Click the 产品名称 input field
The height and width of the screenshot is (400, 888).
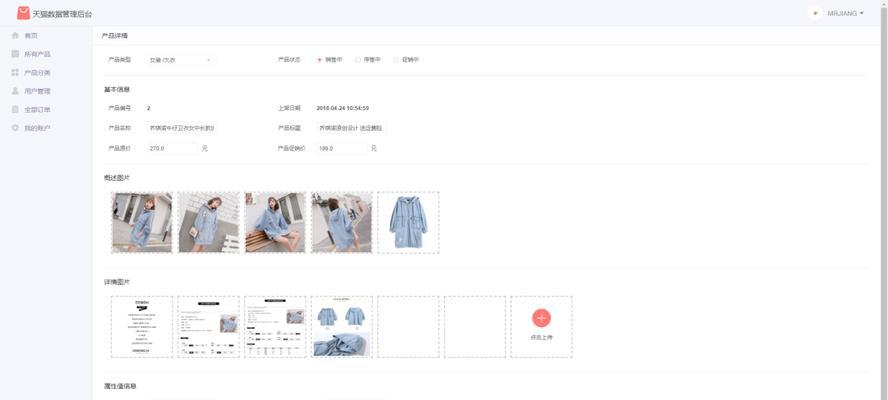click(x=181, y=128)
